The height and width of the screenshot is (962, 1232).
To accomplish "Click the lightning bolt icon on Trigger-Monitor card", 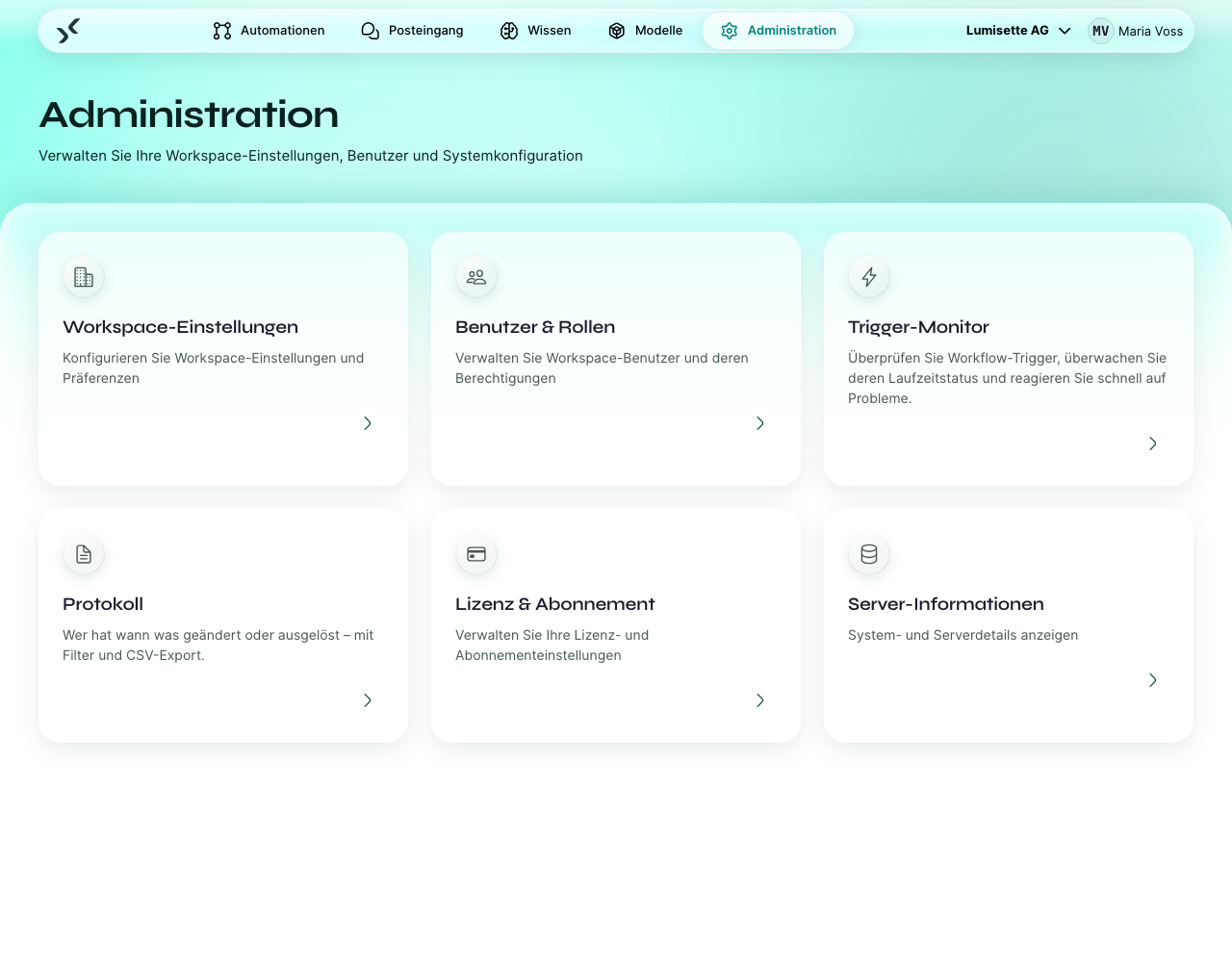I will click(x=869, y=277).
